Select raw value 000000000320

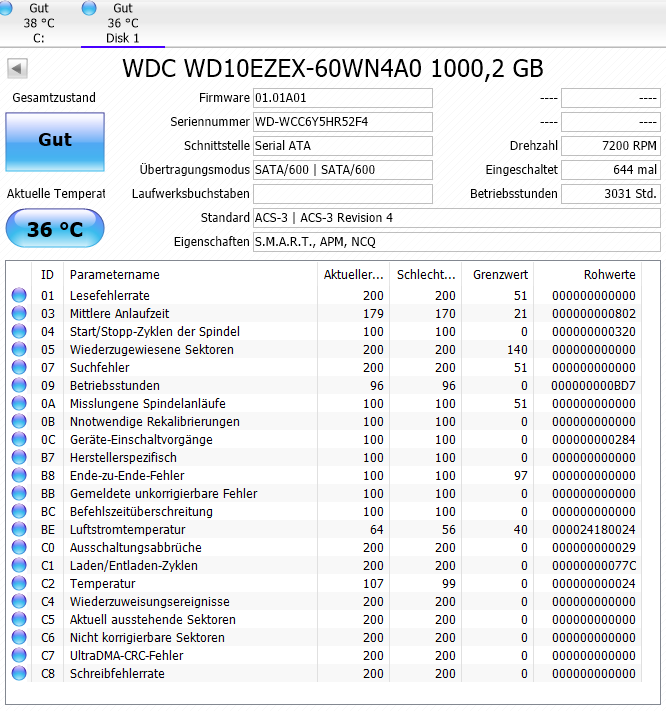[593, 331]
